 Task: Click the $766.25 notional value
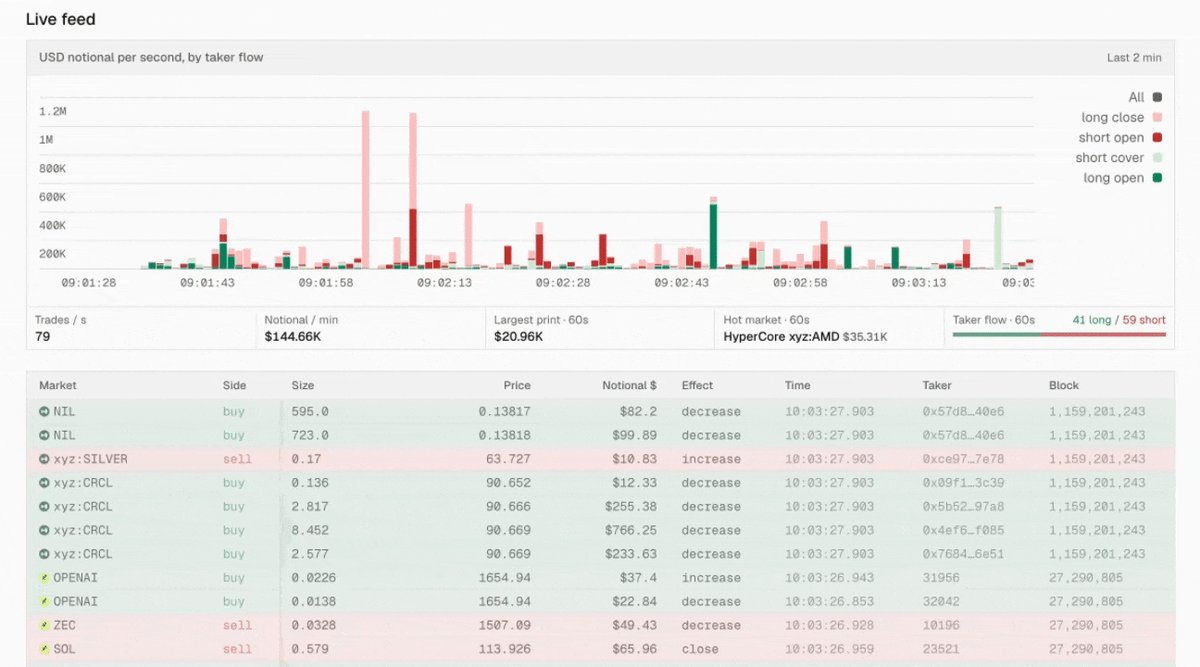click(631, 530)
